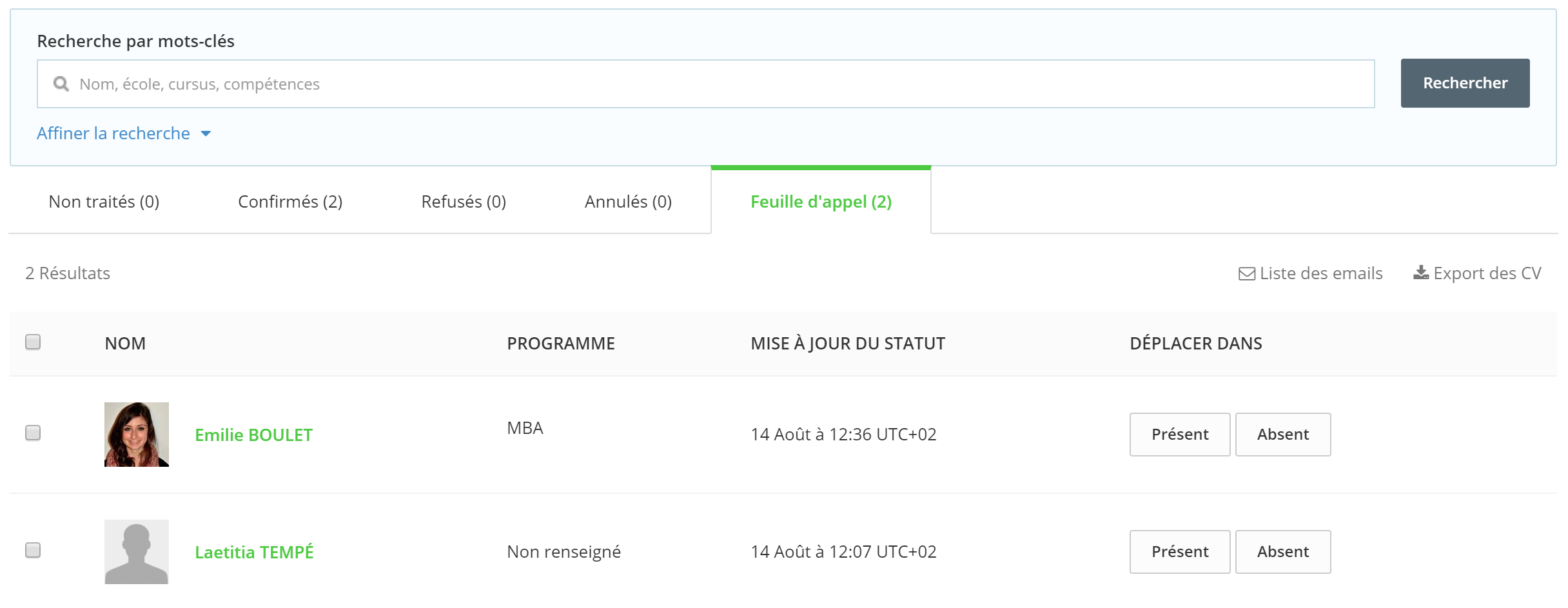Click the keyword search input field
Image resolution: width=1568 pixels, height=608 pixels.
click(x=706, y=84)
